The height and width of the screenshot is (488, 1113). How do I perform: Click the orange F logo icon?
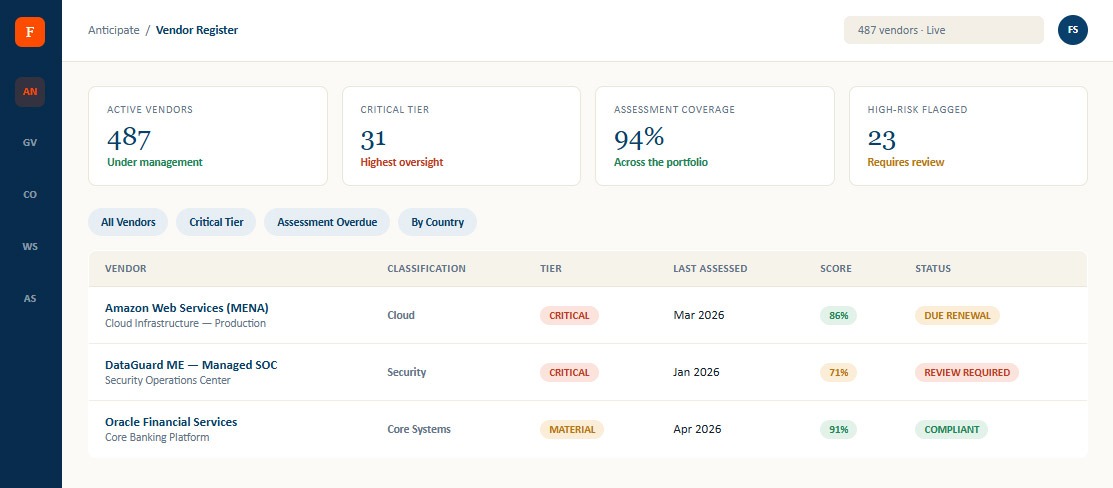(x=30, y=32)
